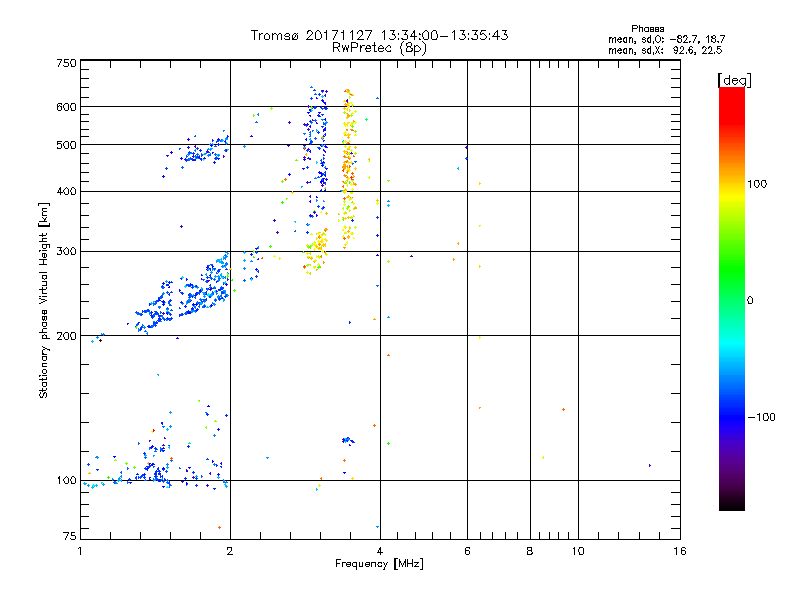Click the y-axis '100' tick label
Screen dimensions: 800x600
(66, 480)
